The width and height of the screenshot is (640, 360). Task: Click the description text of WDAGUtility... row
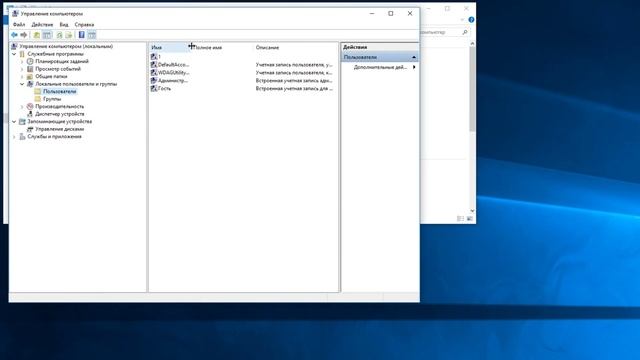pyautogui.click(x=294, y=73)
